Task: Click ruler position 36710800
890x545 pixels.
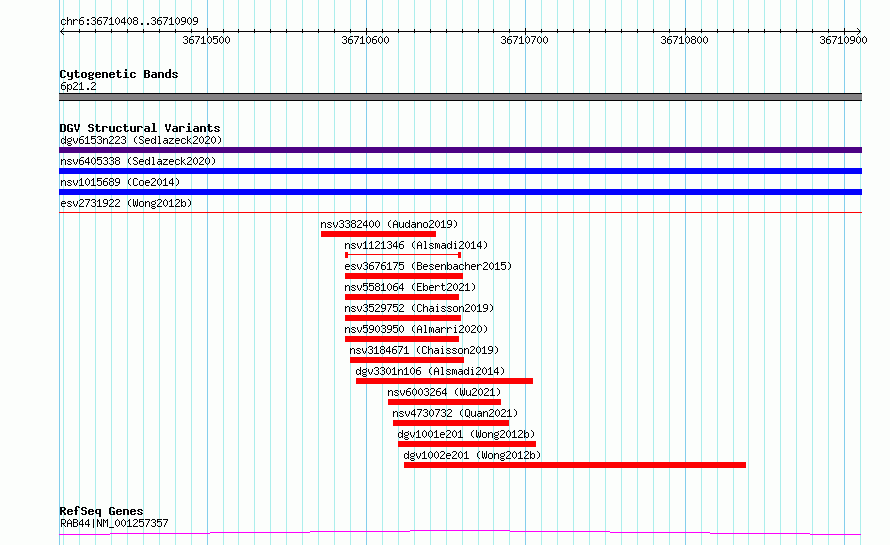Action: [x=685, y=40]
